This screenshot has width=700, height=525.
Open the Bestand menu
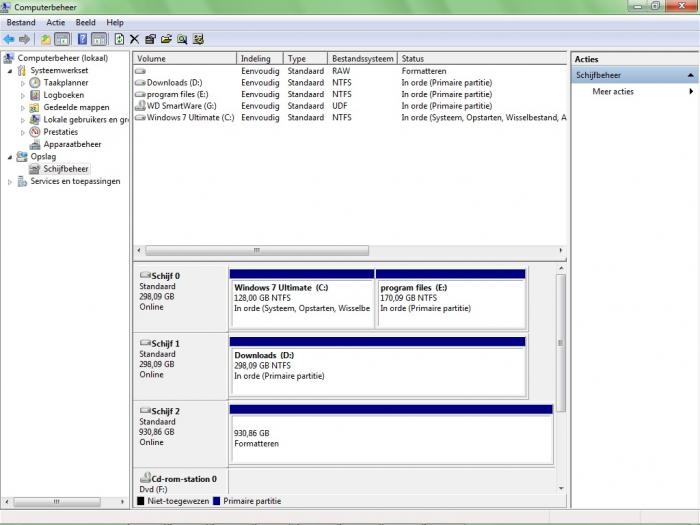click(x=21, y=22)
